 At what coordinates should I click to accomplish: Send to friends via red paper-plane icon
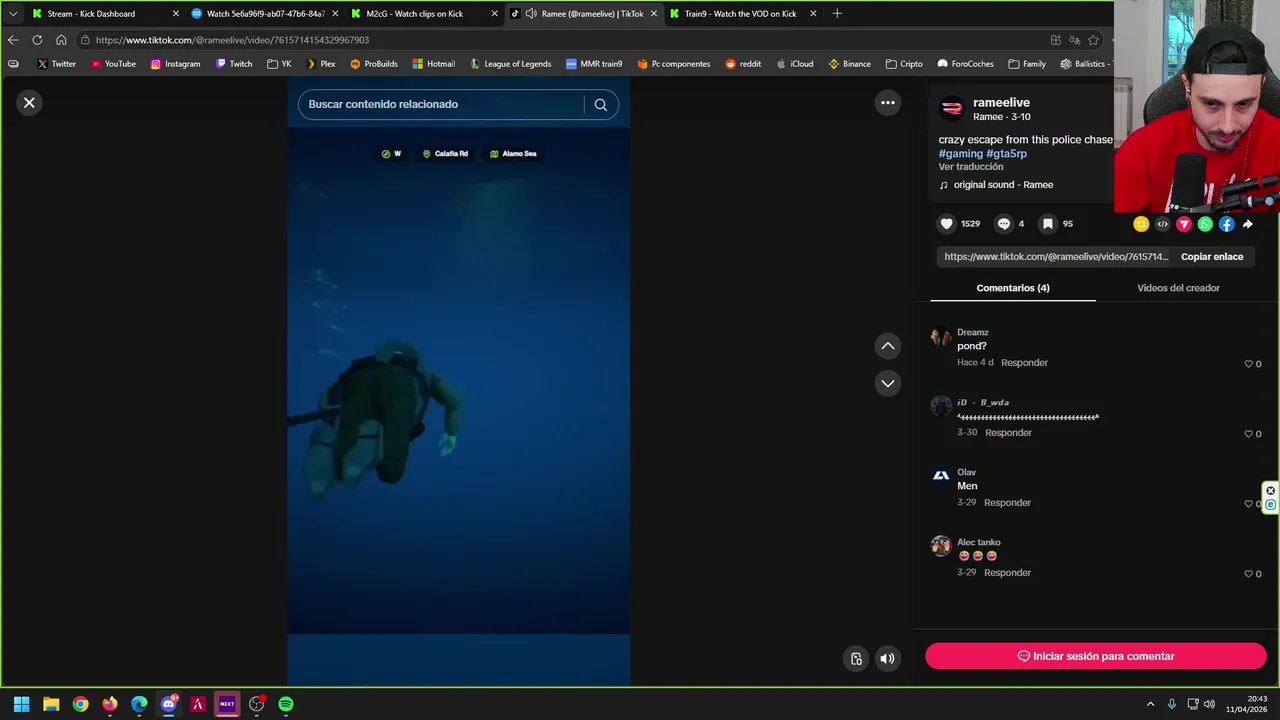[x=1184, y=224]
